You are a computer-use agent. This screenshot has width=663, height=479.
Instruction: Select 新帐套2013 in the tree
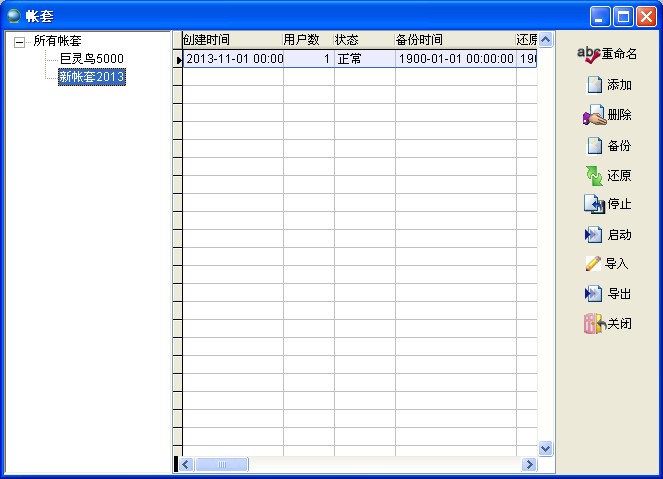pyautogui.click(x=91, y=77)
